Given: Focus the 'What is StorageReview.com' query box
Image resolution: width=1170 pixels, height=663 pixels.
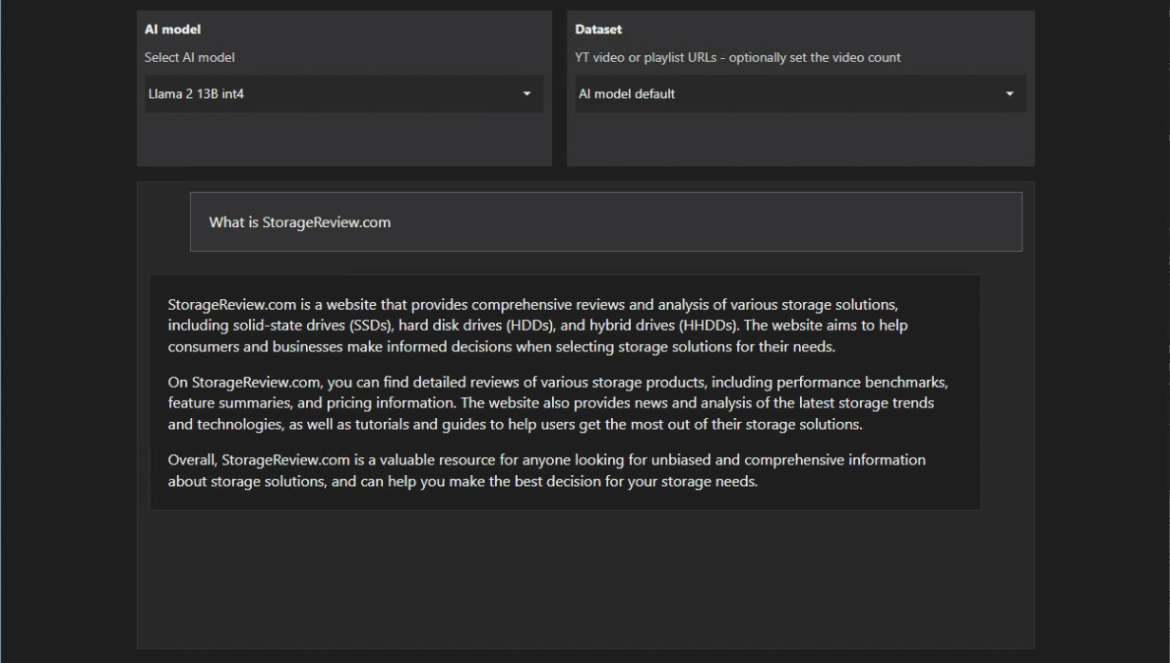Looking at the screenshot, I should click(606, 222).
